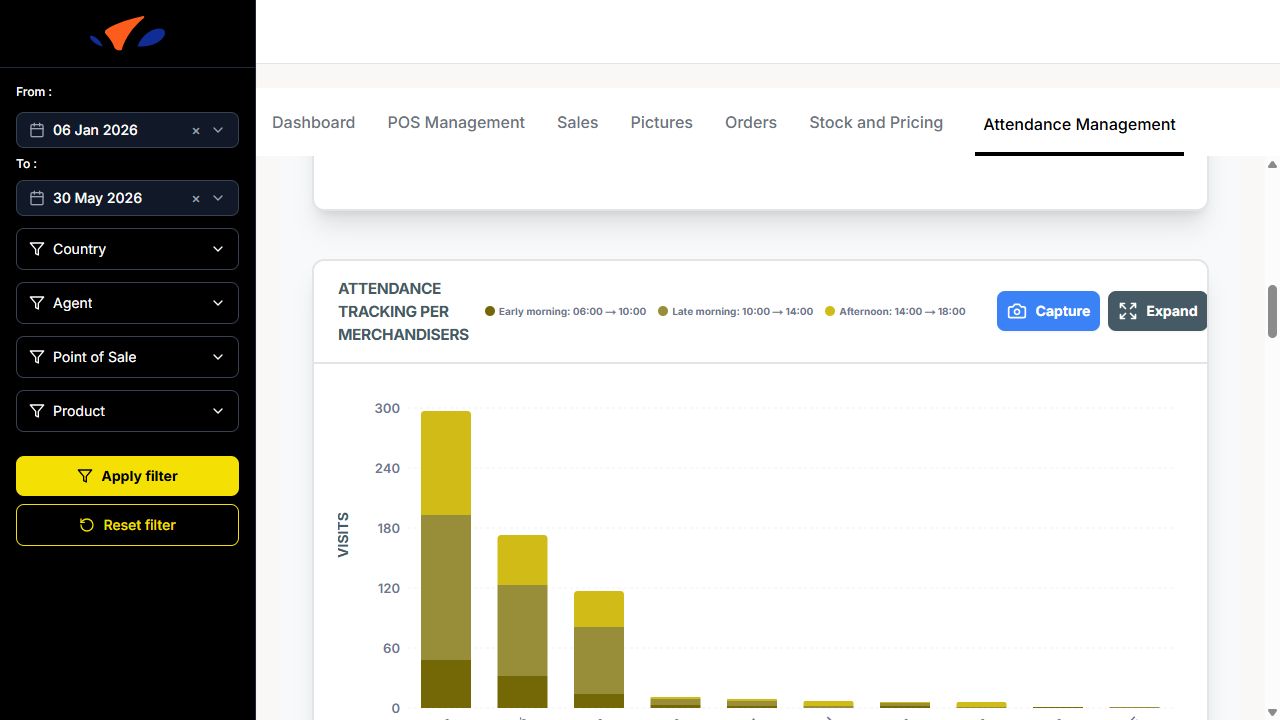Click the 300 y-axis value

click(x=387, y=408)
